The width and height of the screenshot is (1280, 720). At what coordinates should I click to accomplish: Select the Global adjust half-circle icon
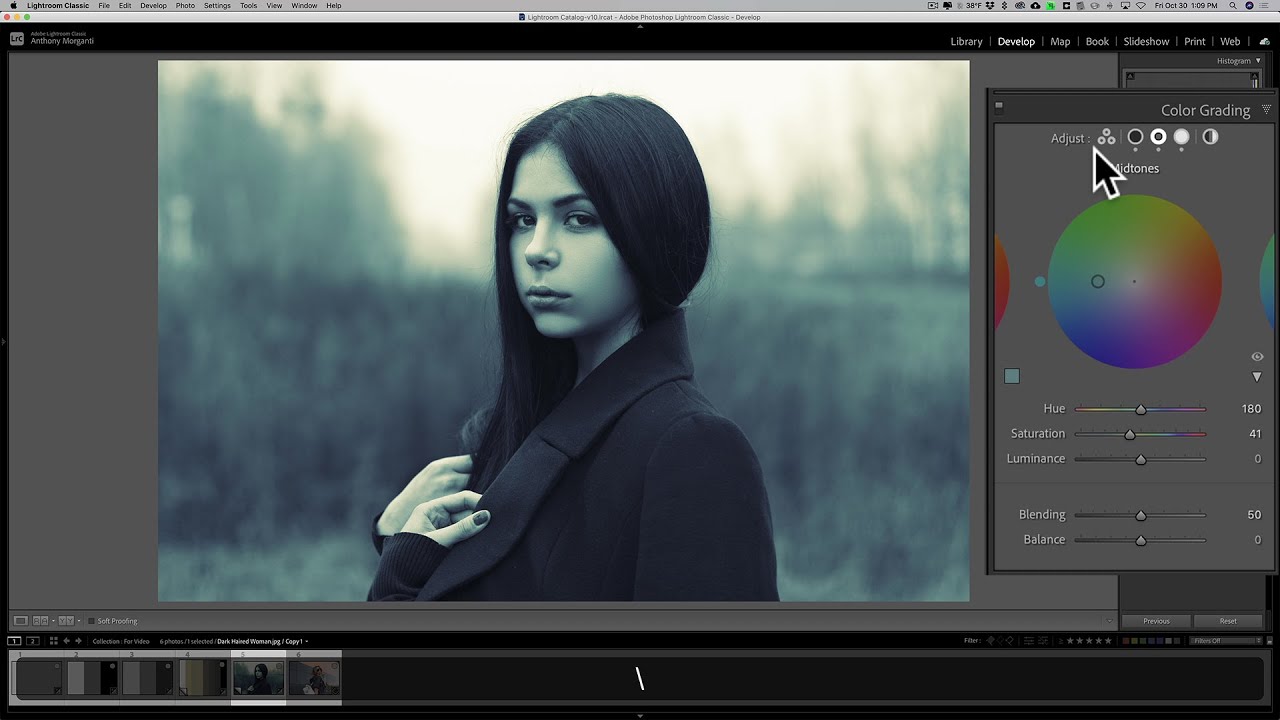1210,137
